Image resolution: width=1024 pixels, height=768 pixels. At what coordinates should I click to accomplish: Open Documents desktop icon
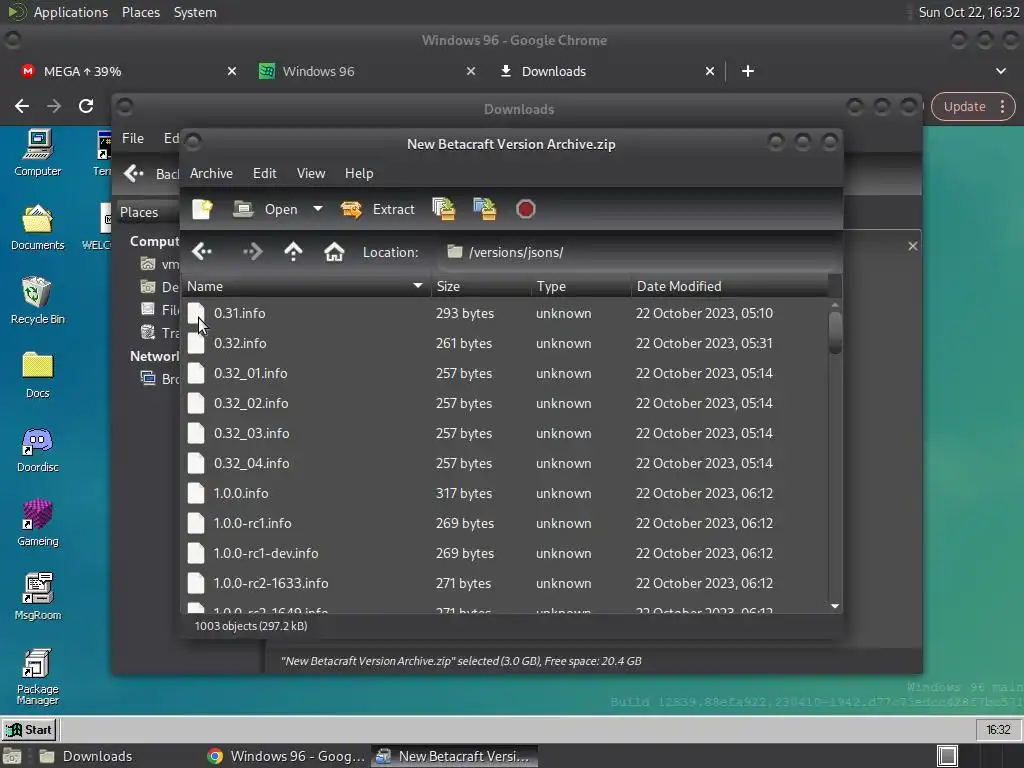click(37, 227)
